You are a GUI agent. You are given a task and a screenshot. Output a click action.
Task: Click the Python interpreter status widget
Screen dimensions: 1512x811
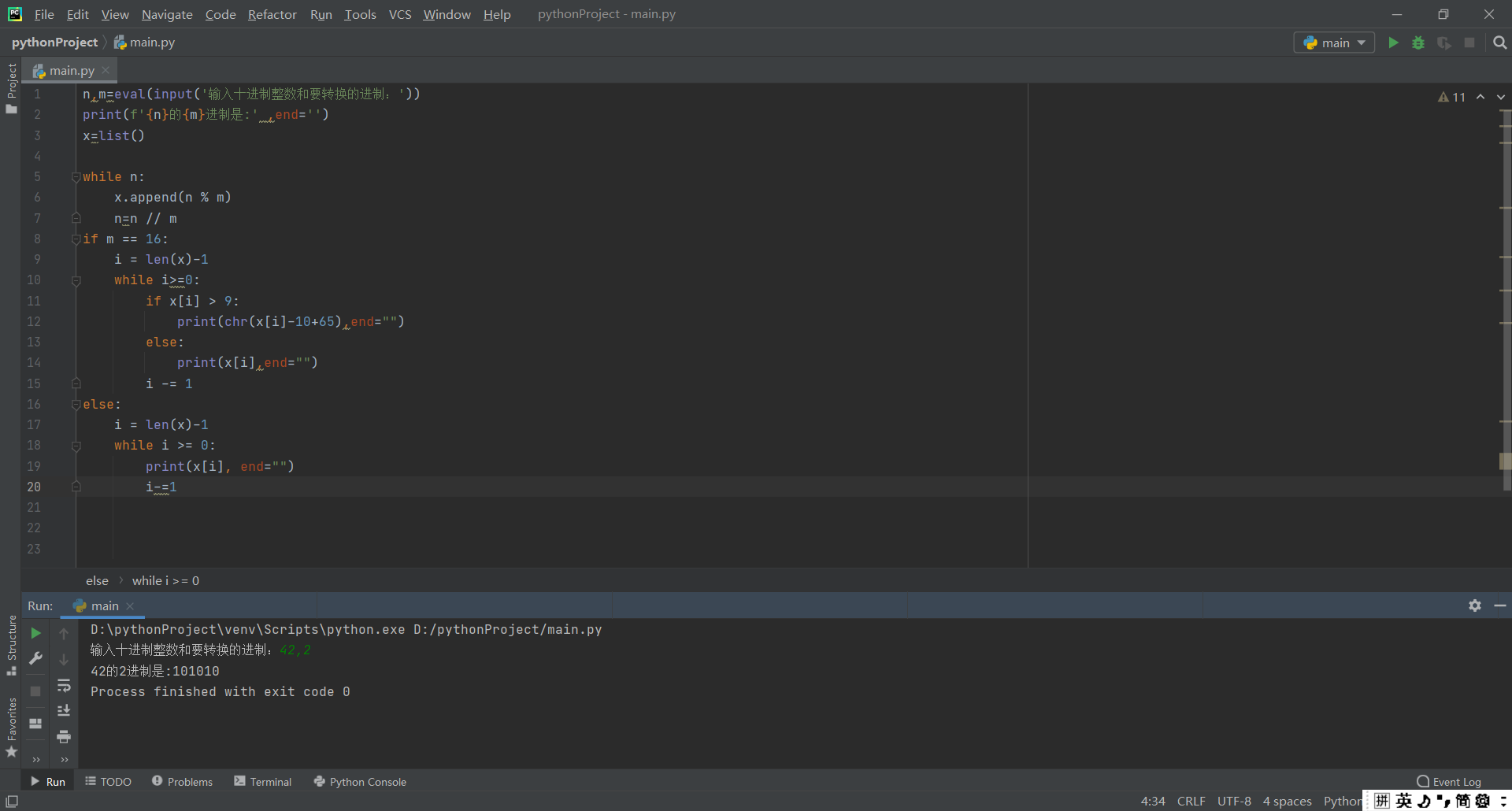click(x=1343, y=801)
